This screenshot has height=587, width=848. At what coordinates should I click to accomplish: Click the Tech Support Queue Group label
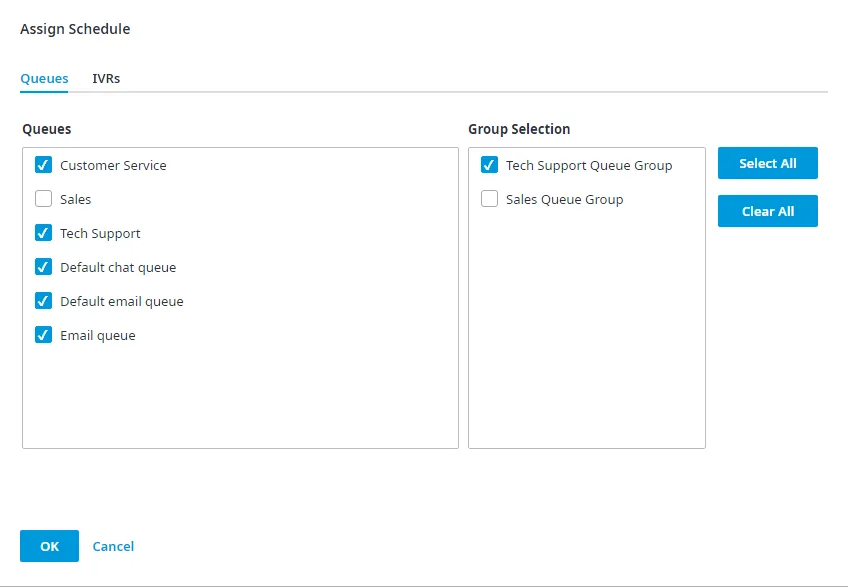click(x=589, y=166)
